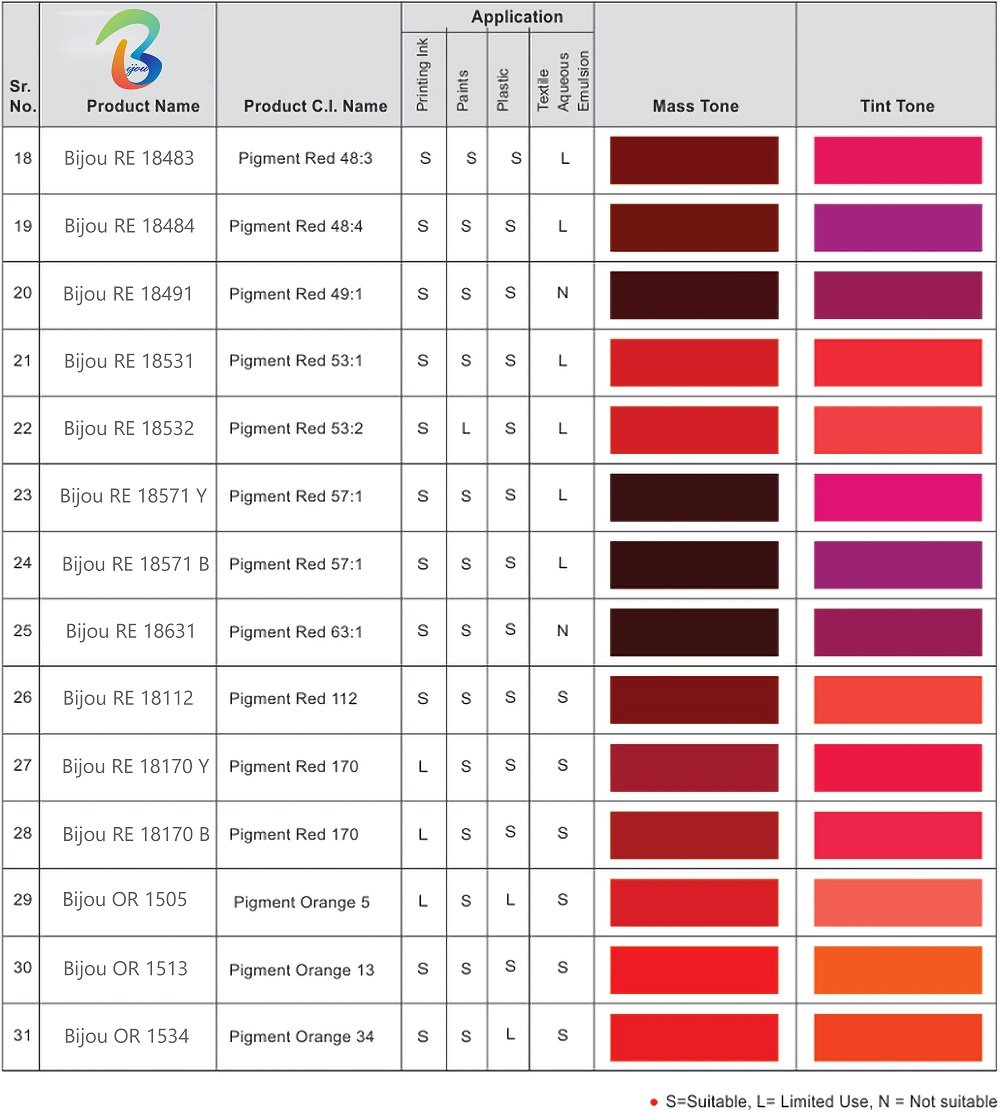This screenshot has width=1000, height=1114.
Task: Click the Plastic column header
Action: pyautogui.click(x=503, y=90)
